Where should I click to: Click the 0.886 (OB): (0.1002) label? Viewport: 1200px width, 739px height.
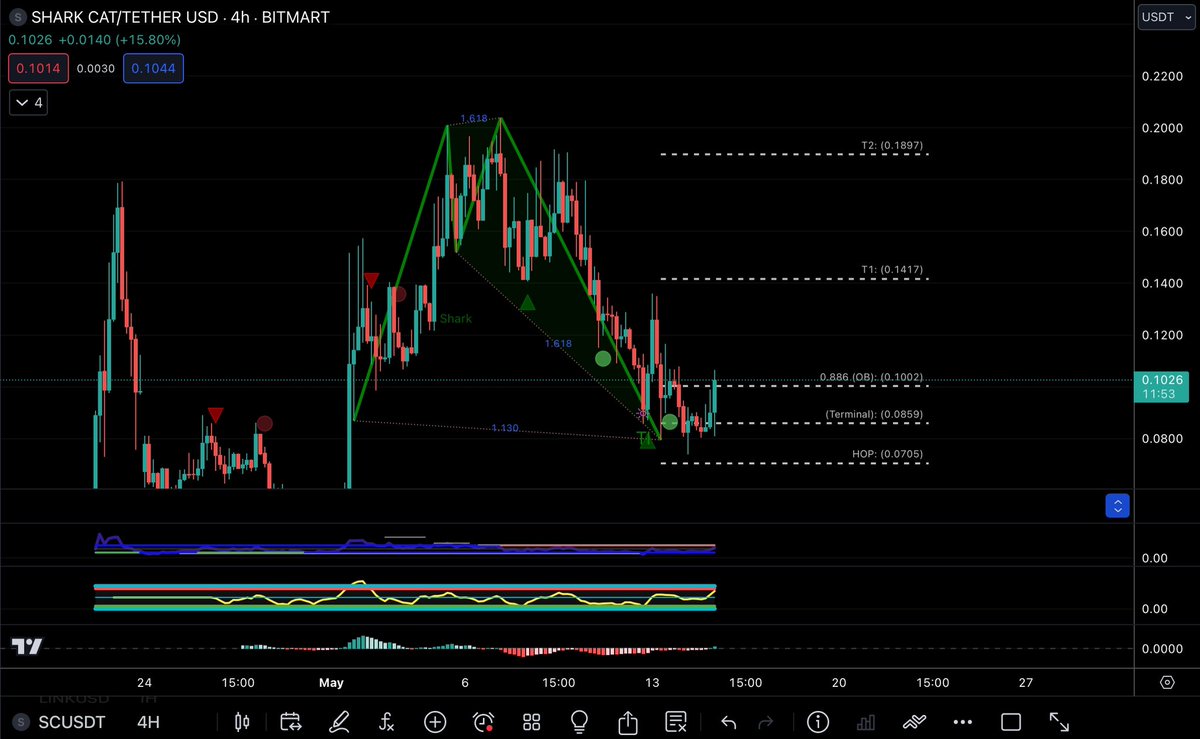pyautogui.click(x=871, y=377)
